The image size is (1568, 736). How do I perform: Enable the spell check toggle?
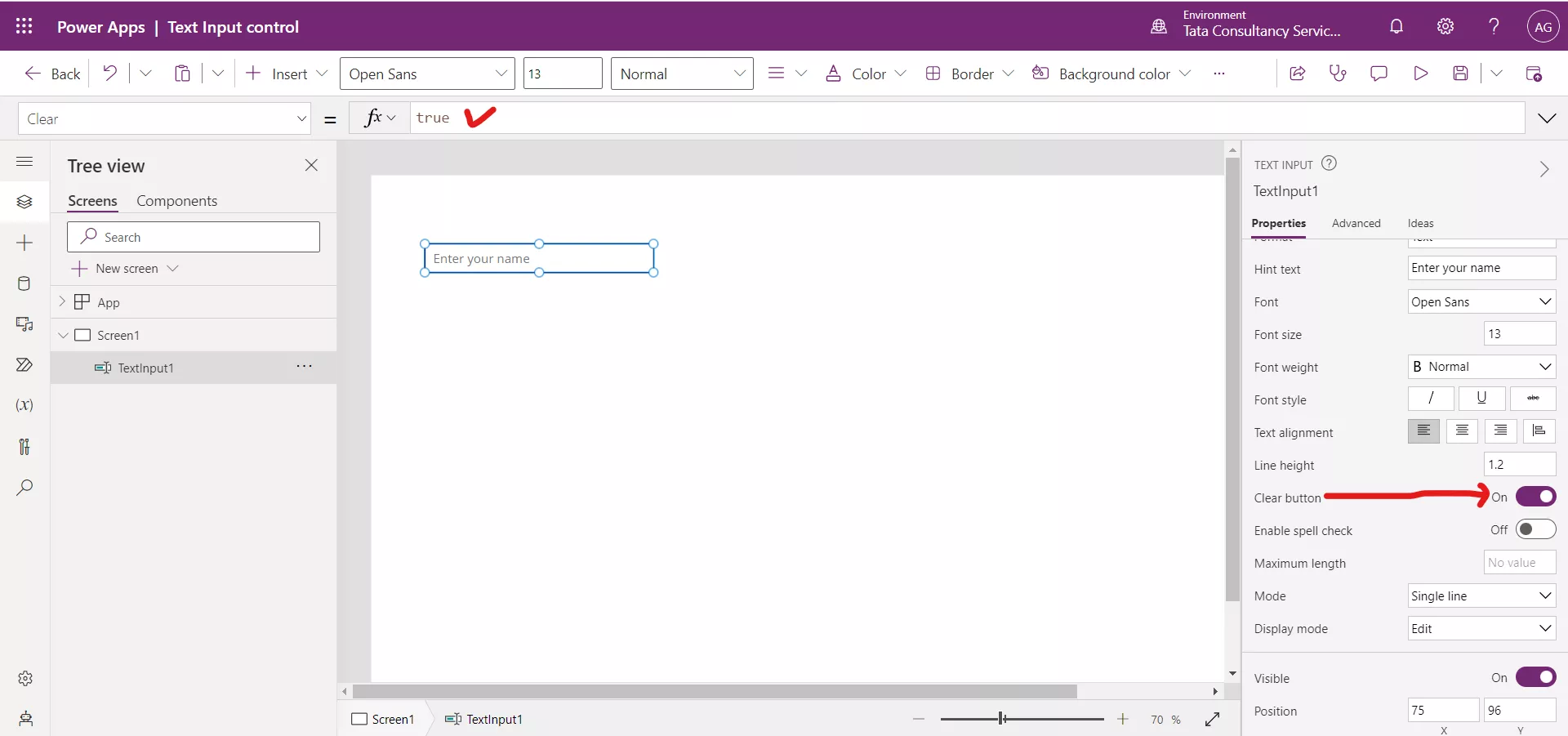pos(1535,529)
